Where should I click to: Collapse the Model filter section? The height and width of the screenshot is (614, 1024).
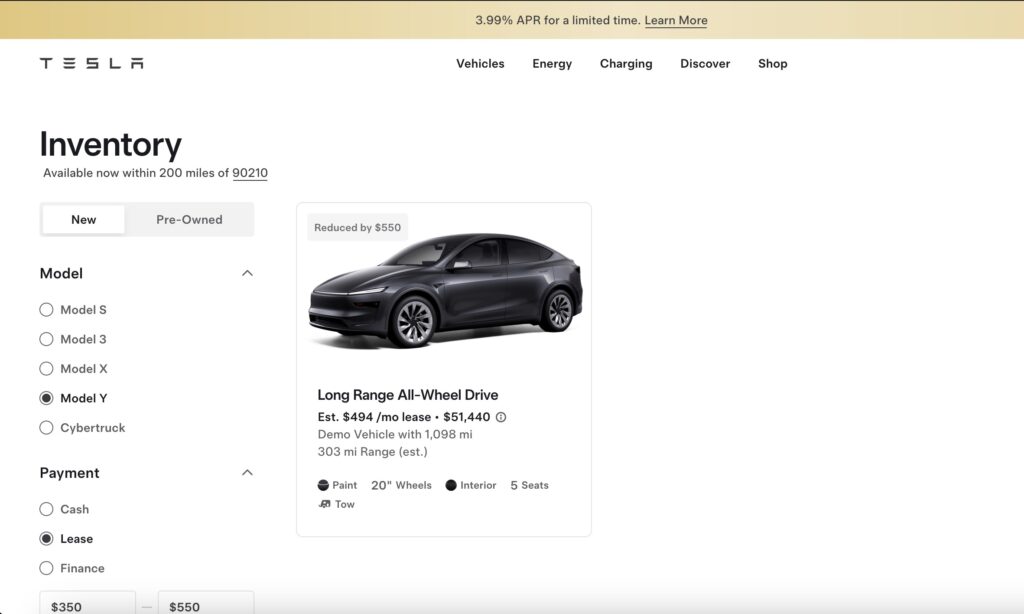(x=247, y=273)
